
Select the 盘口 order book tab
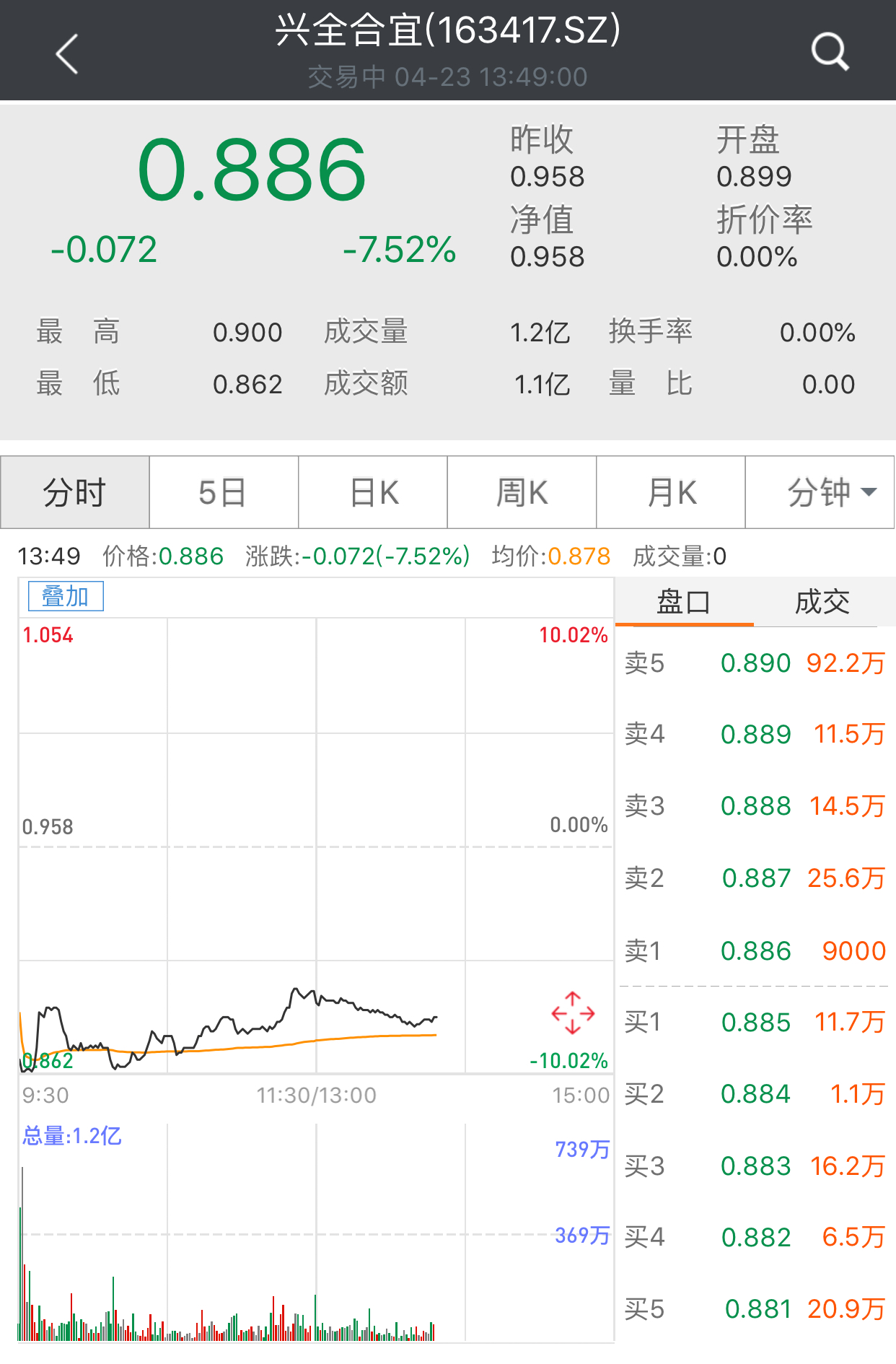tap(684, 602)
